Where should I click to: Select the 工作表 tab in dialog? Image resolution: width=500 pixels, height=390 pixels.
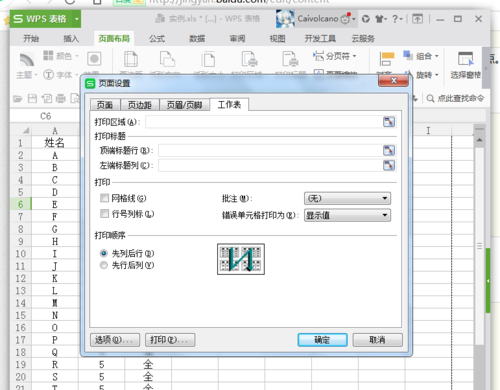(229, 105)
